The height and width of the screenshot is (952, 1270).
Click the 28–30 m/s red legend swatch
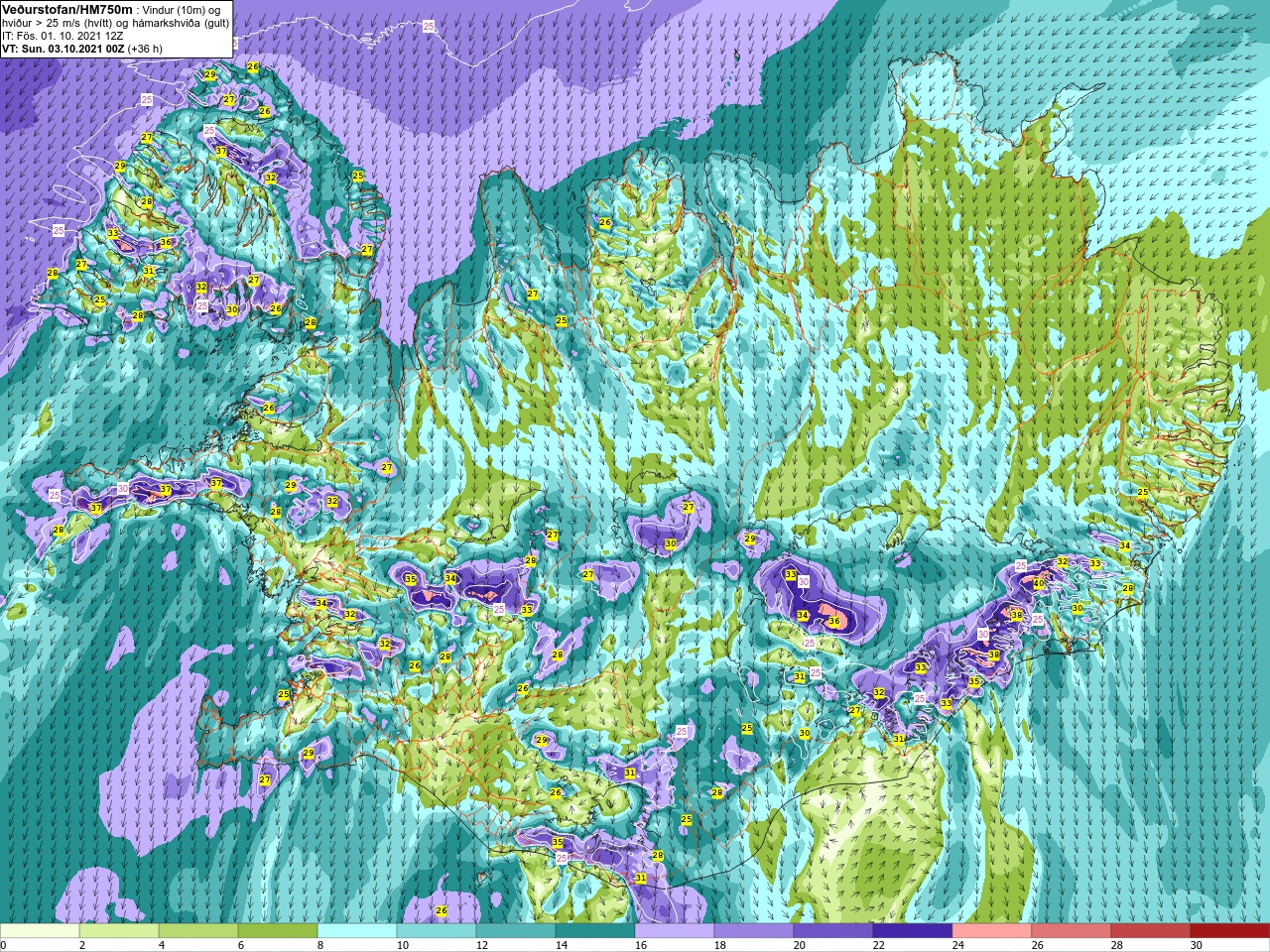tap(1151, 931)
